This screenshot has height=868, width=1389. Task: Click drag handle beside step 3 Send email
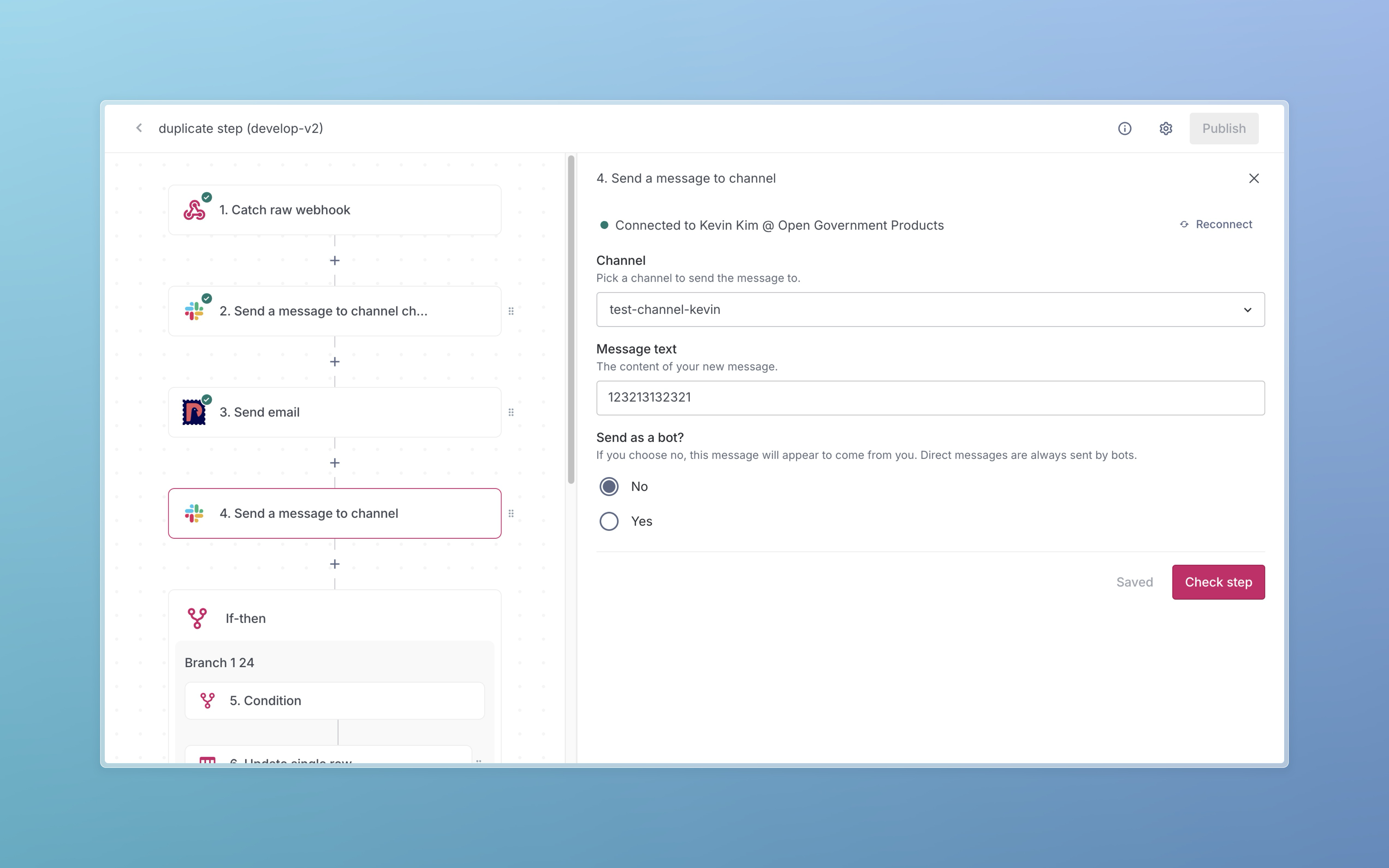[511, 412]
